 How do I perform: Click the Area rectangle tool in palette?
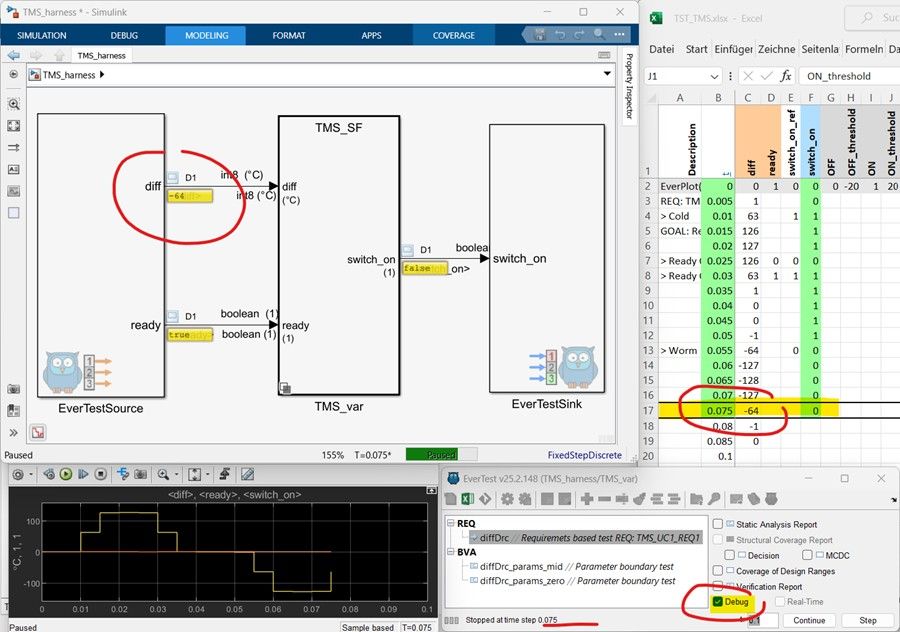coord(14,213)
